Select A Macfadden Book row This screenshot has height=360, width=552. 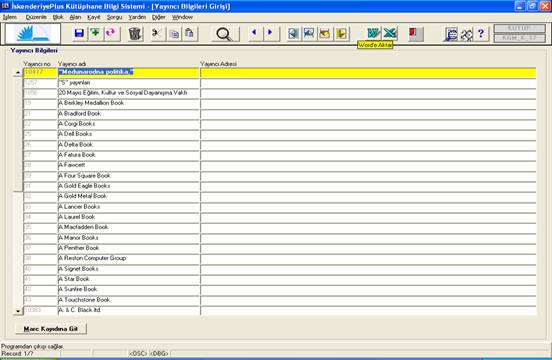[x=128, y=227]
